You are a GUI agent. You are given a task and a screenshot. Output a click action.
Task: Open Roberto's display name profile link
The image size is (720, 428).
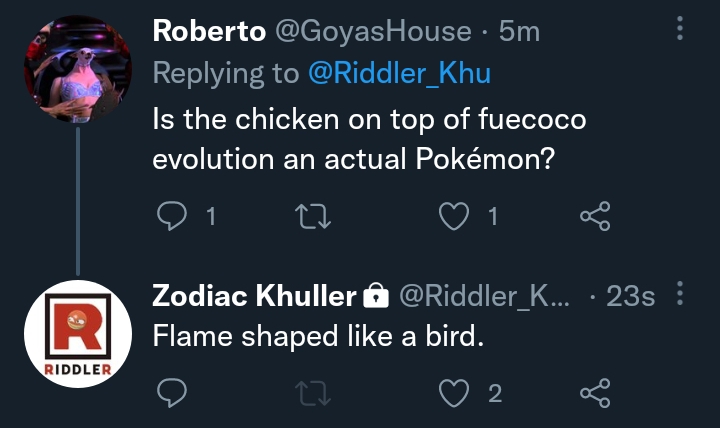point(209,31)
